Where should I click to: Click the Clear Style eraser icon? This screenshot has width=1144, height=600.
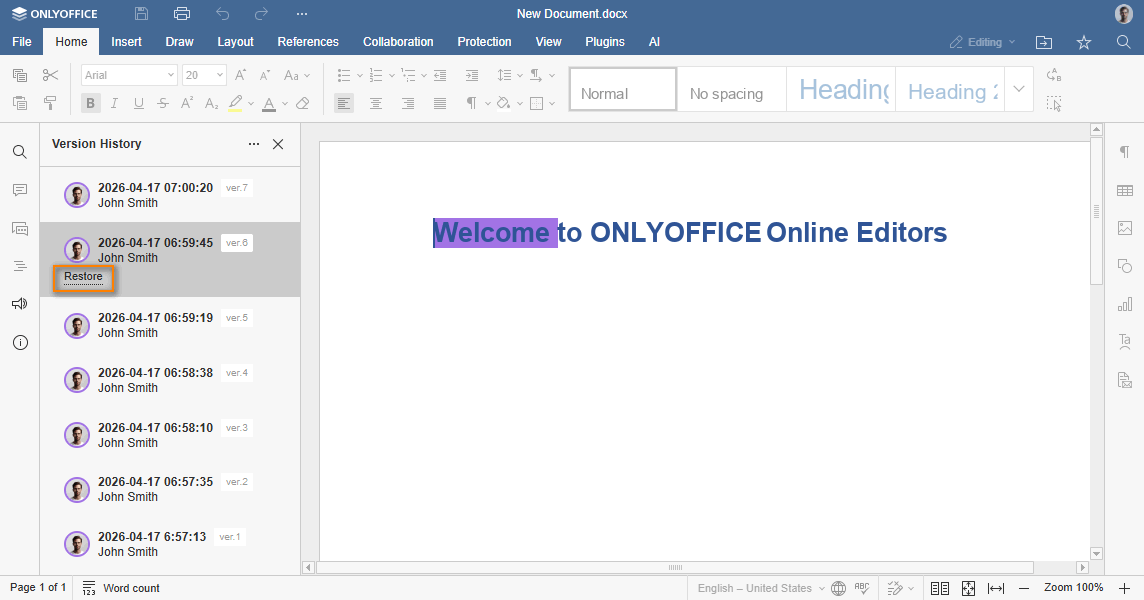(x=303, y=103)
